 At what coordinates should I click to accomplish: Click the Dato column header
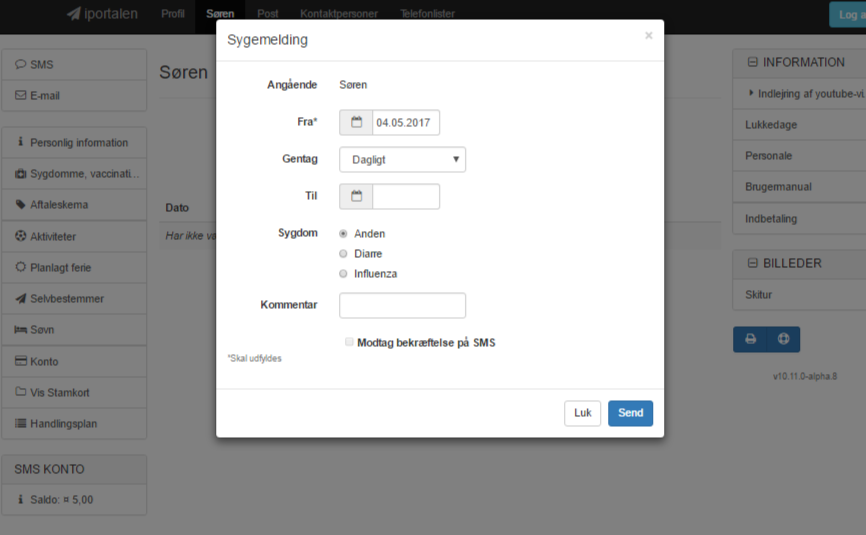point(177,208)
